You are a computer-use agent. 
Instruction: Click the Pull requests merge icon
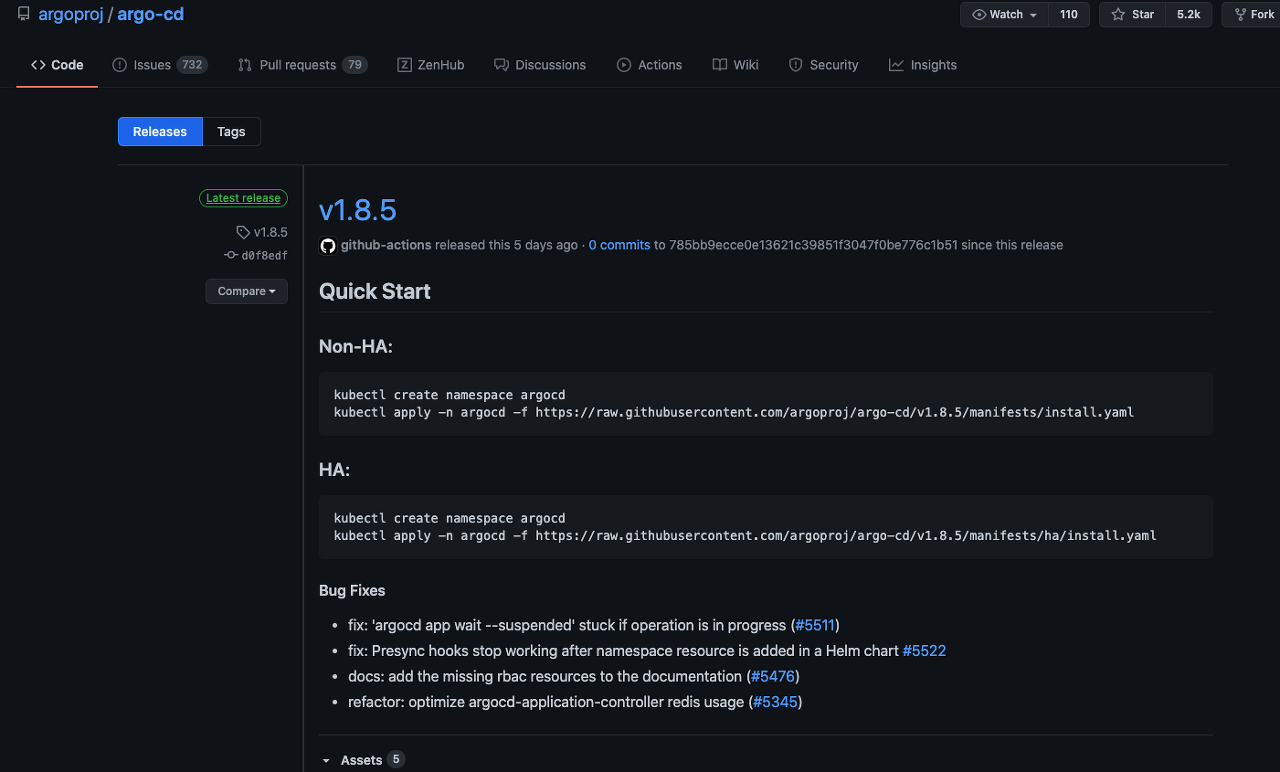[x=245, y=65]
